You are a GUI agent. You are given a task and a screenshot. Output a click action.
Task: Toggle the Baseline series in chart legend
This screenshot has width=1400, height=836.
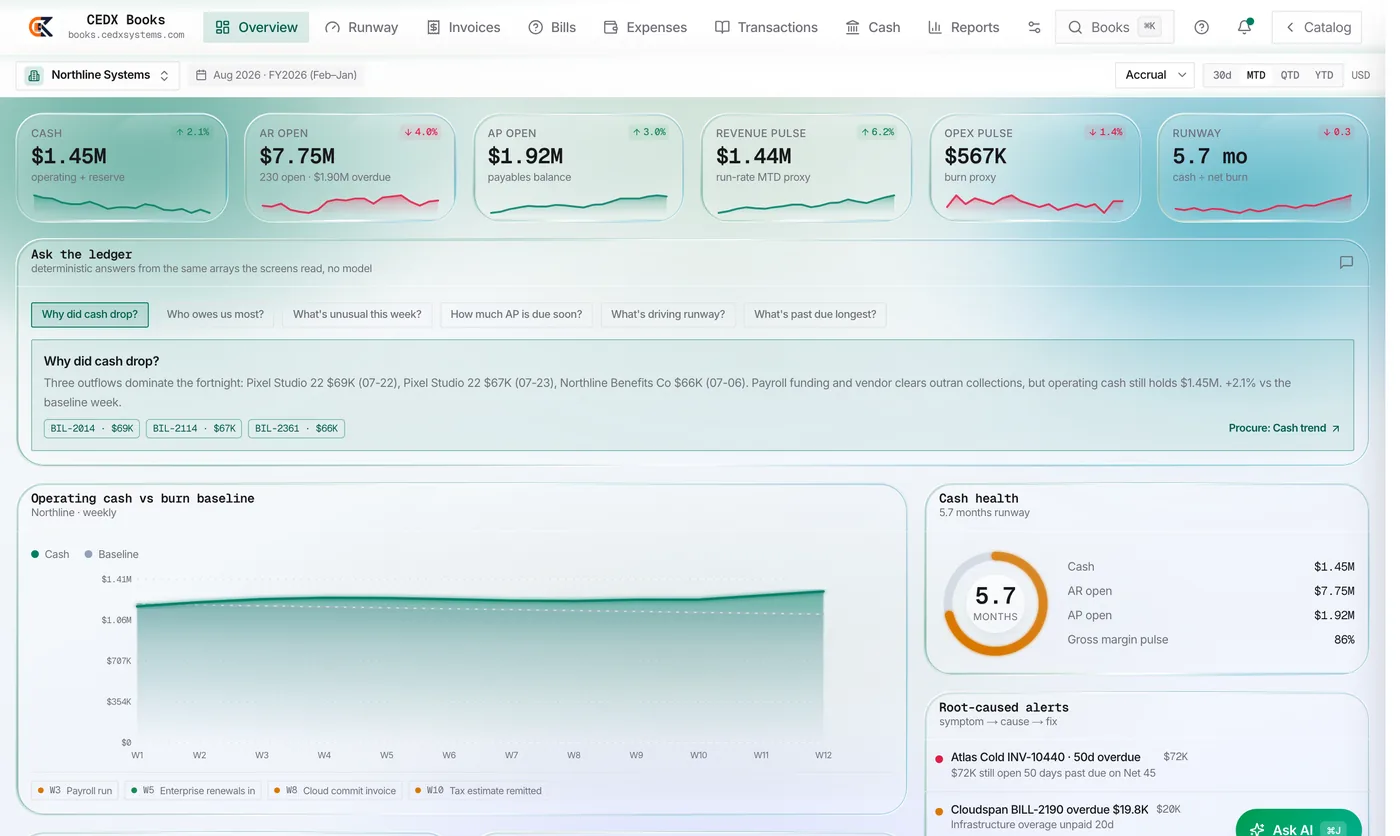point(111,554)
